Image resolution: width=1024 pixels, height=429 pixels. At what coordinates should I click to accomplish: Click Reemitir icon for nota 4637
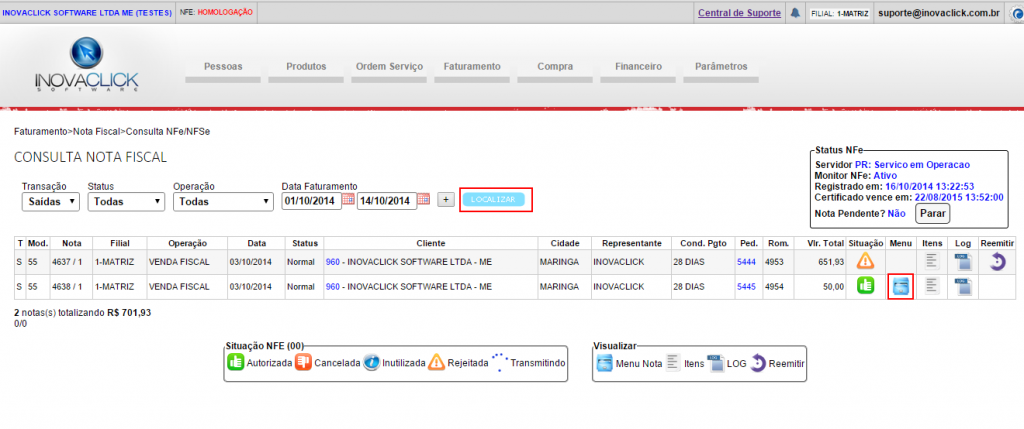pos(996,261)
